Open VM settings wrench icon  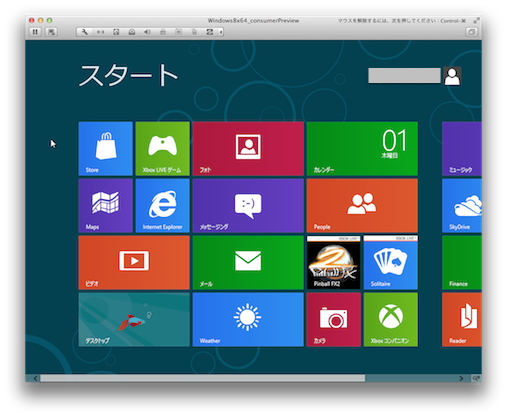click(x=84, y=32)
